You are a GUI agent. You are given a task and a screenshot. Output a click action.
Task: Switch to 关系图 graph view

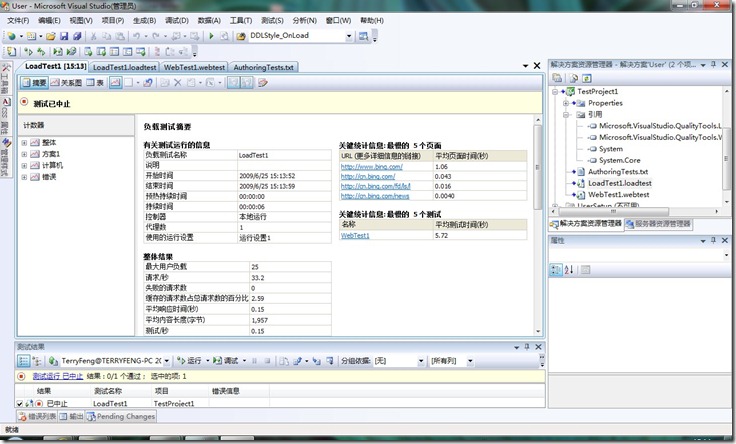[66, 83]
